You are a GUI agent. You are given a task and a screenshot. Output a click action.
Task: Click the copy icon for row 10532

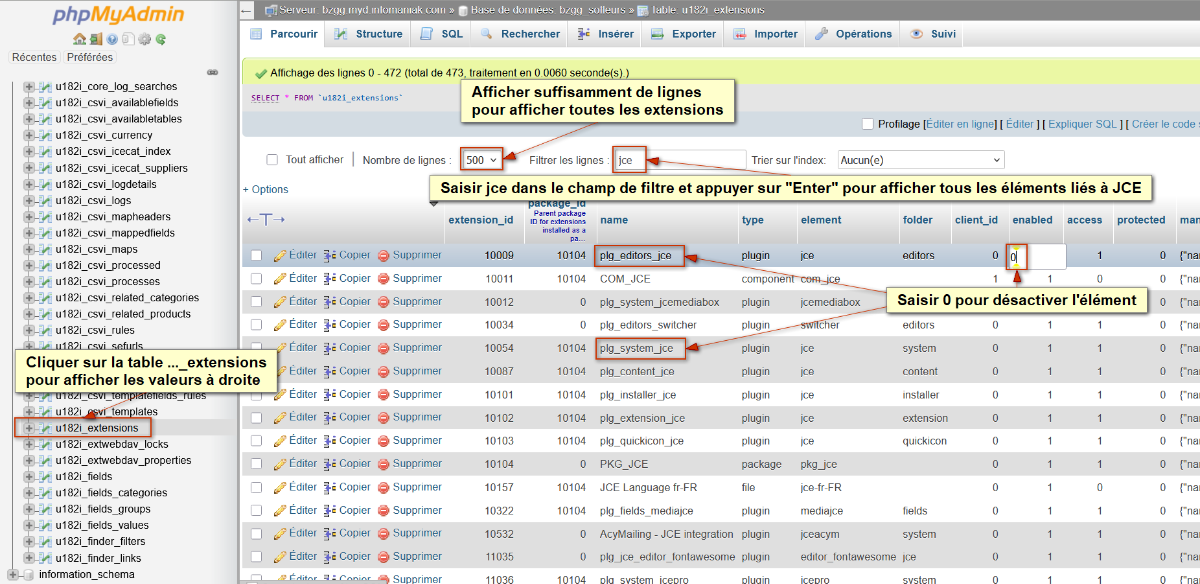click(329, 533)
